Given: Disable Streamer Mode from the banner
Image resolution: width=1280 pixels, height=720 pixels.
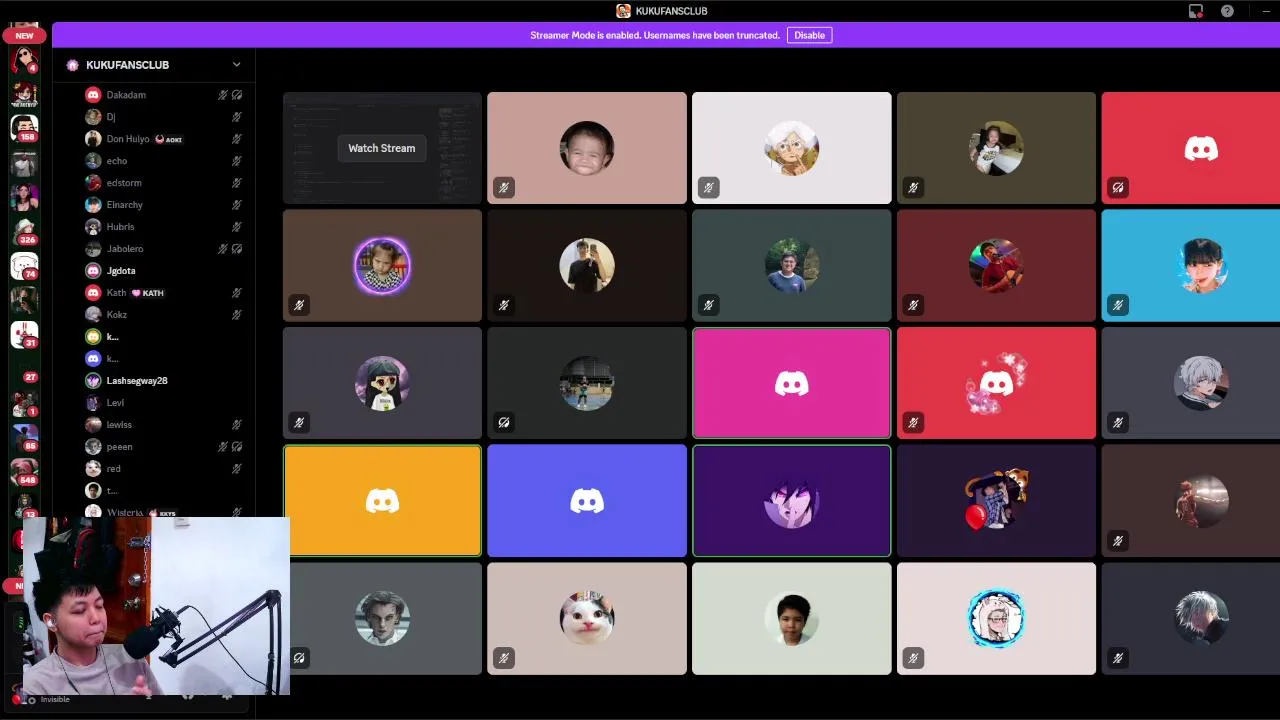Looking at the screenshot, I should pos(809,35).
